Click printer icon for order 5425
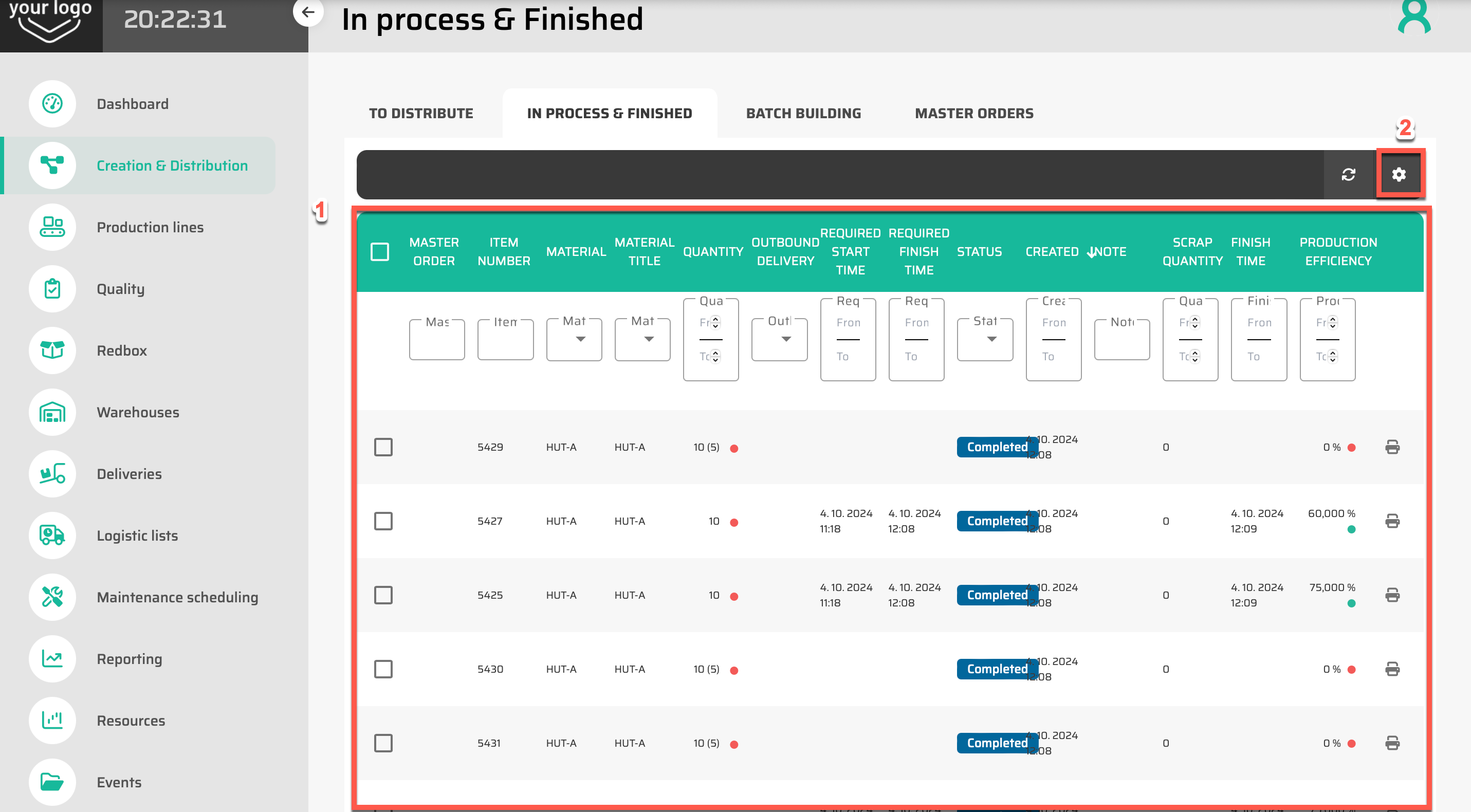1471x812 pixels. (1392, 595)
